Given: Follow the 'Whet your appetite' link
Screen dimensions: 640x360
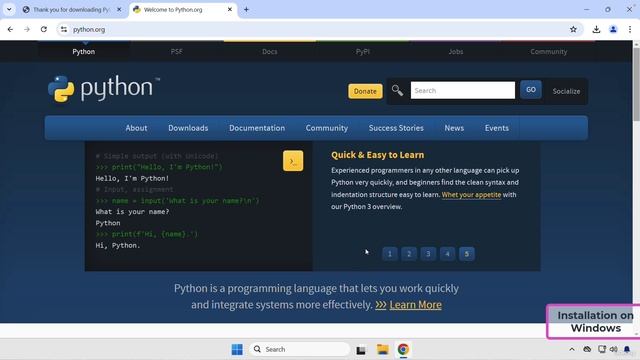Looking at the screenshot, I should click(471, 195).
